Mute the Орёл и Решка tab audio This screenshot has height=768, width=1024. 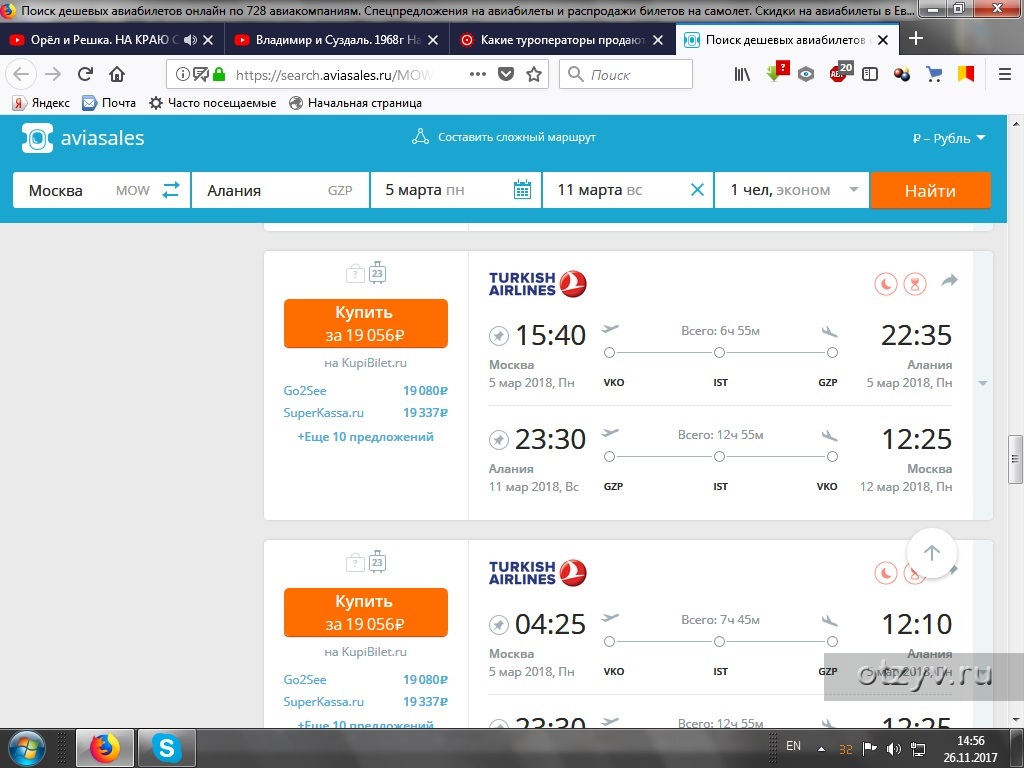[190, 40]
